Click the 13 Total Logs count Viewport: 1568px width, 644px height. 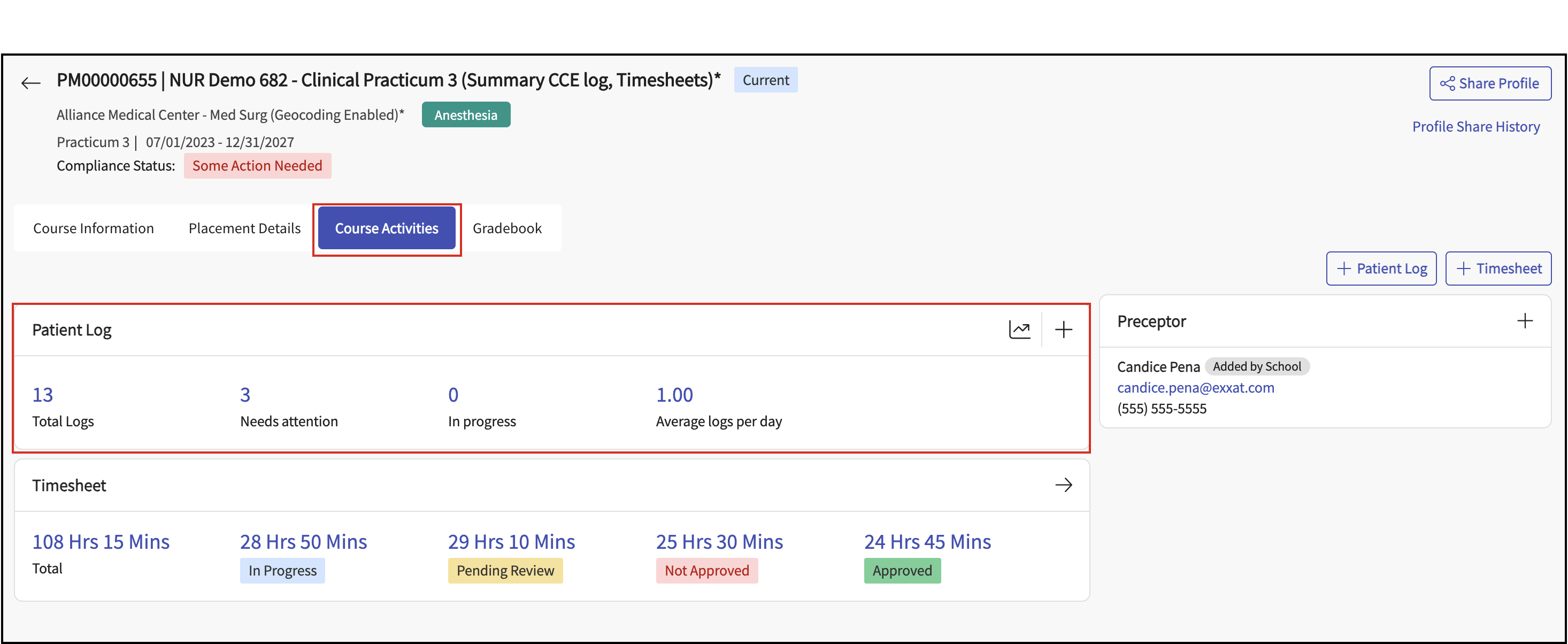coord(43,394)
